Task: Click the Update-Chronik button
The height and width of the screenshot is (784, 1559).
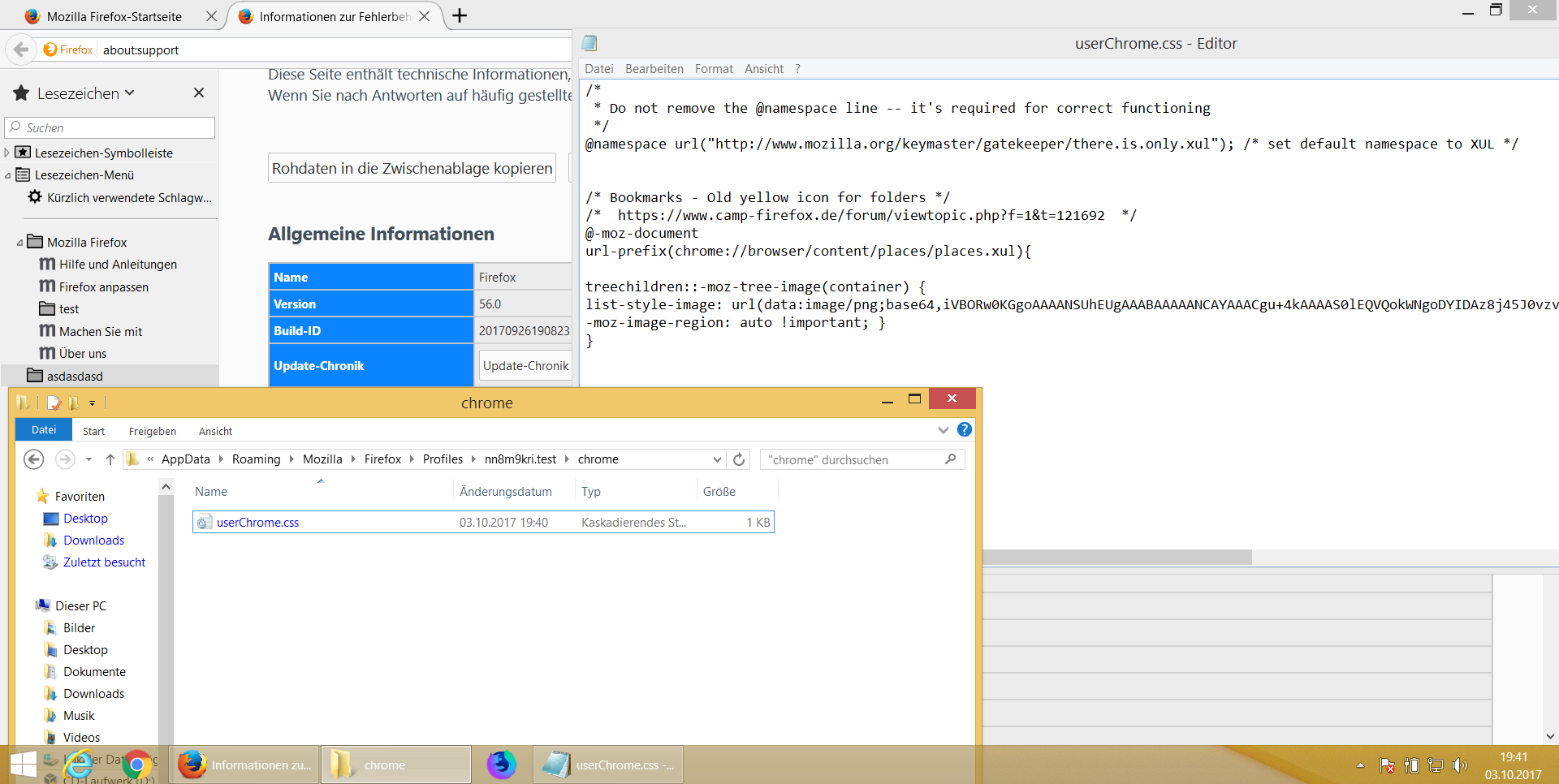Action: 525,366
